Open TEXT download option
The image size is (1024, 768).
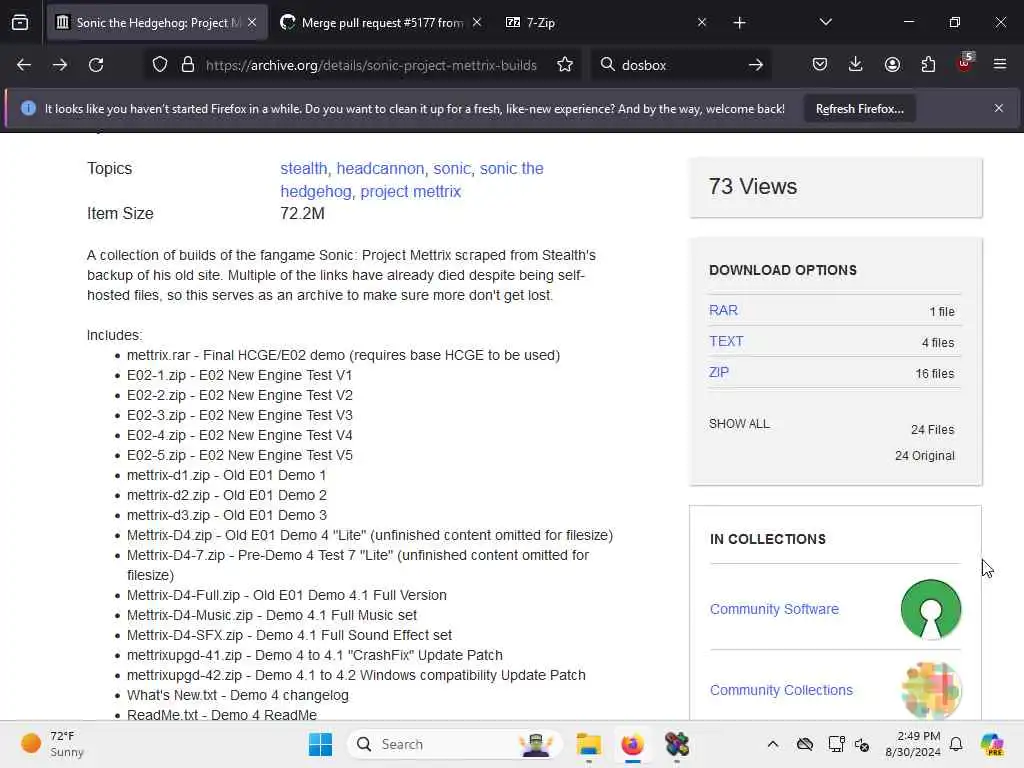(x=726, y=341)
